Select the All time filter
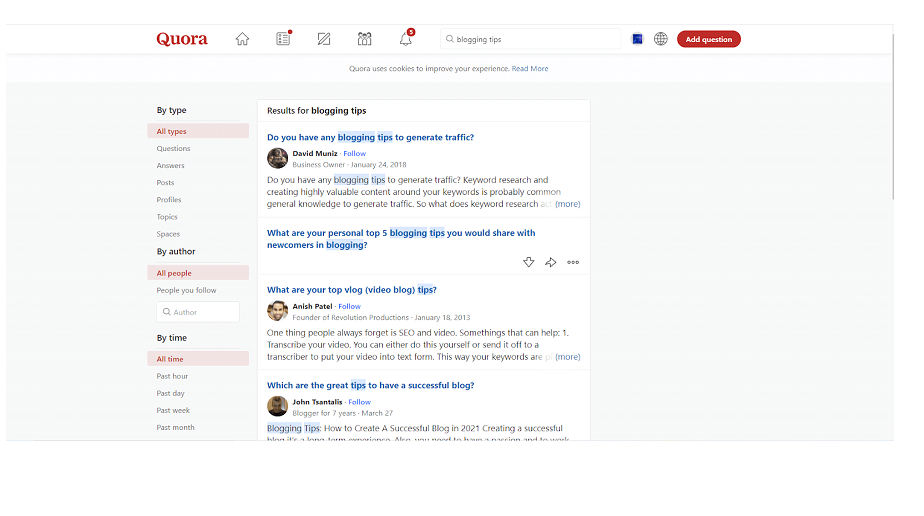This screenshot has width=924, height=516. pos(198,359)
